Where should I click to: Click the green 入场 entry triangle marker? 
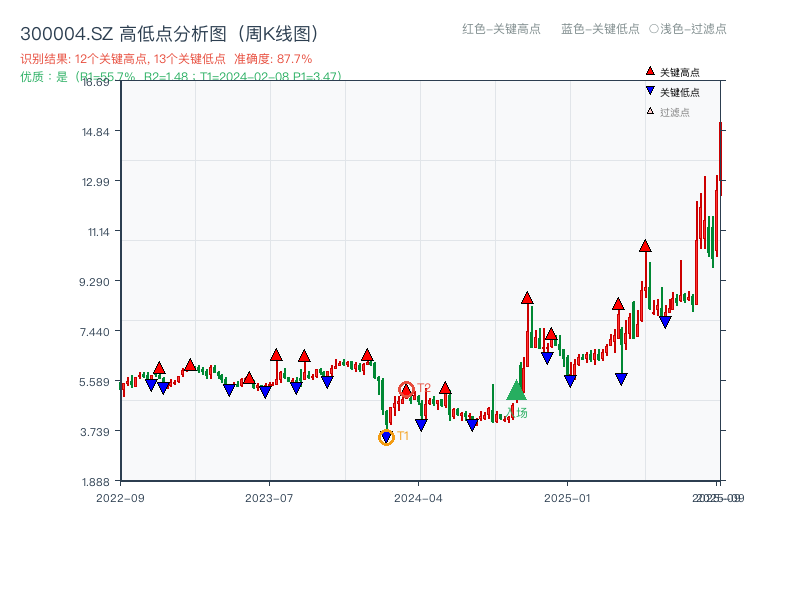(516, 390)
